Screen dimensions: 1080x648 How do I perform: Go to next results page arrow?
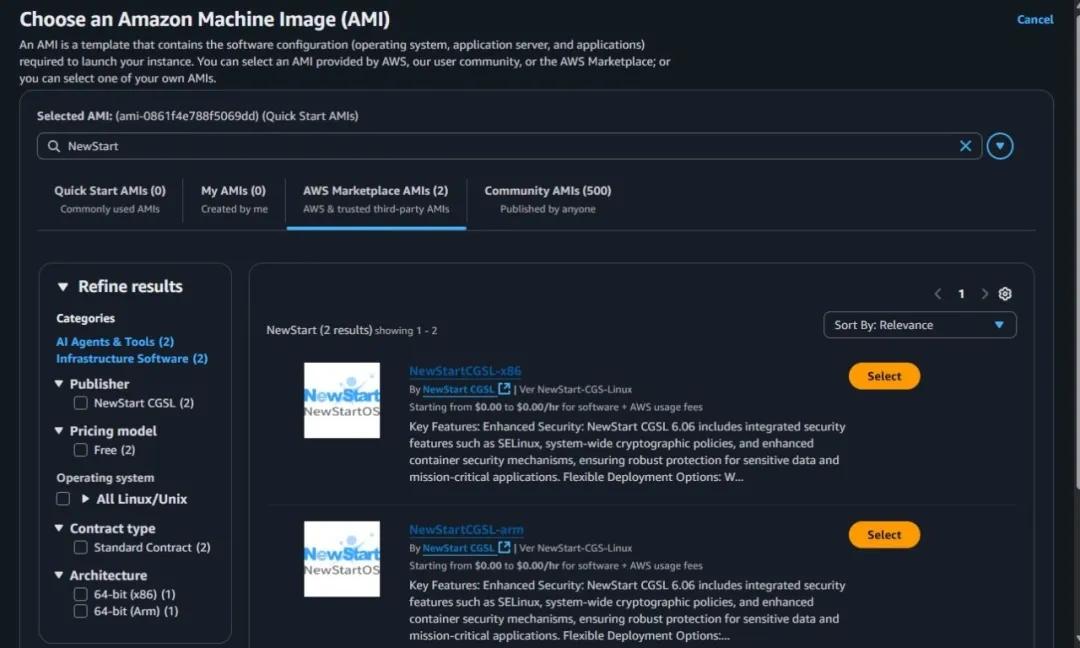pyautogui.click(x=984, y=294)
